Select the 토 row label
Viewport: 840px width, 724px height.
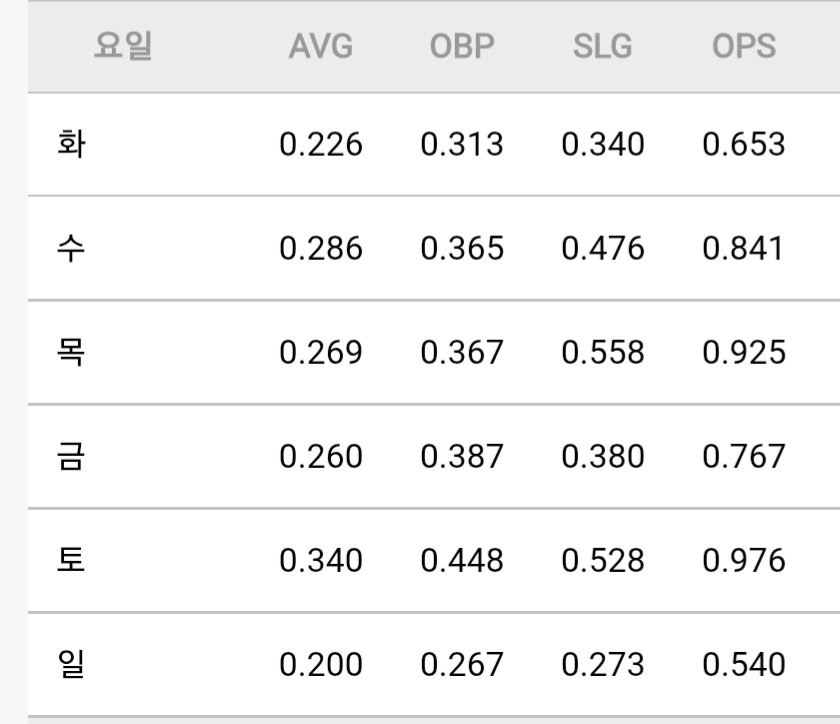(71, 560)
